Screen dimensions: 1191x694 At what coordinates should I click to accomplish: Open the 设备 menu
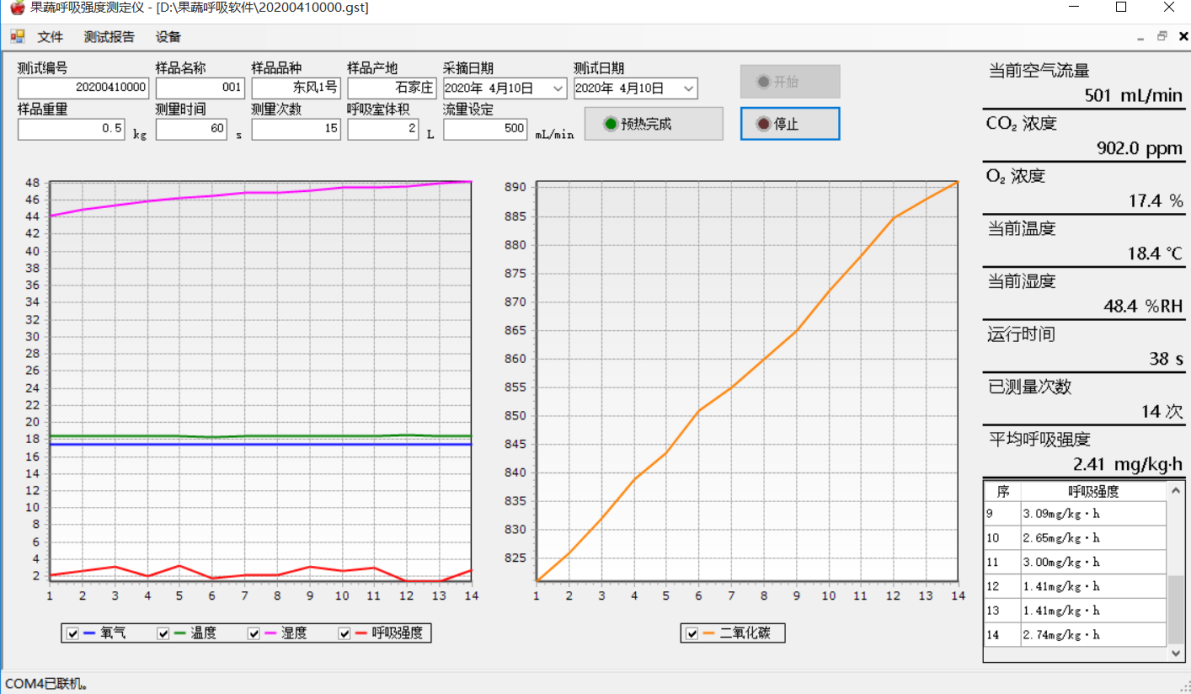168,37
